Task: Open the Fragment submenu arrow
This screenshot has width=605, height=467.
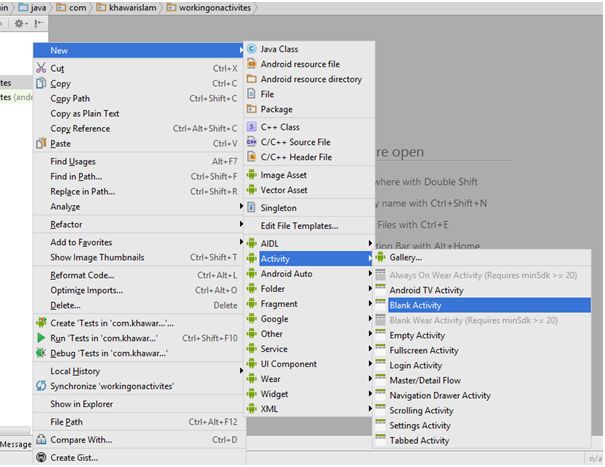Action: pos(369,304)
